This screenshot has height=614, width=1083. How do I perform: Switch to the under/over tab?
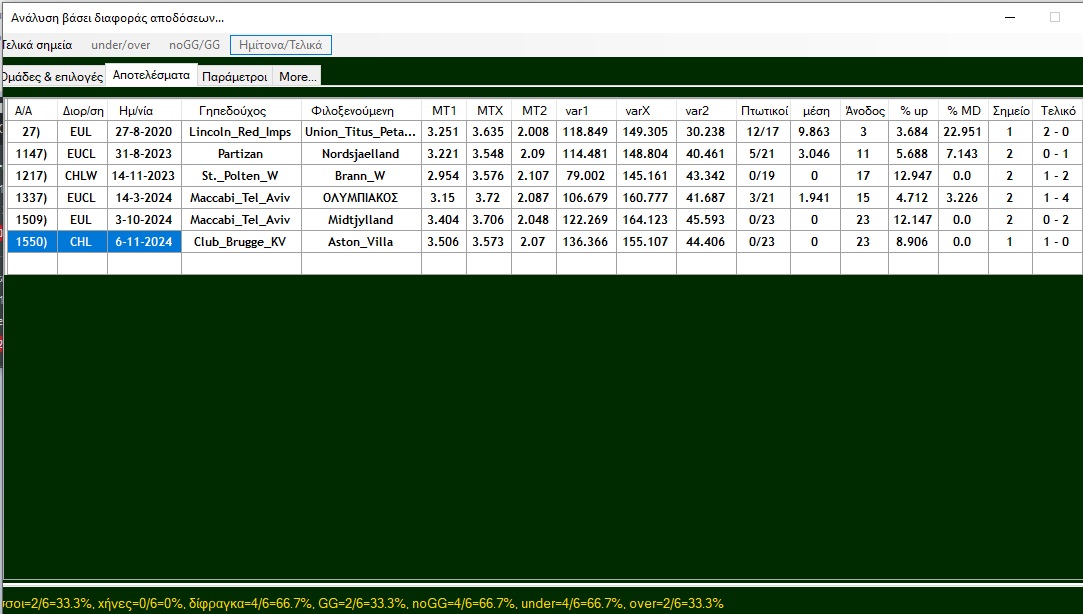[x=120, y=45]
